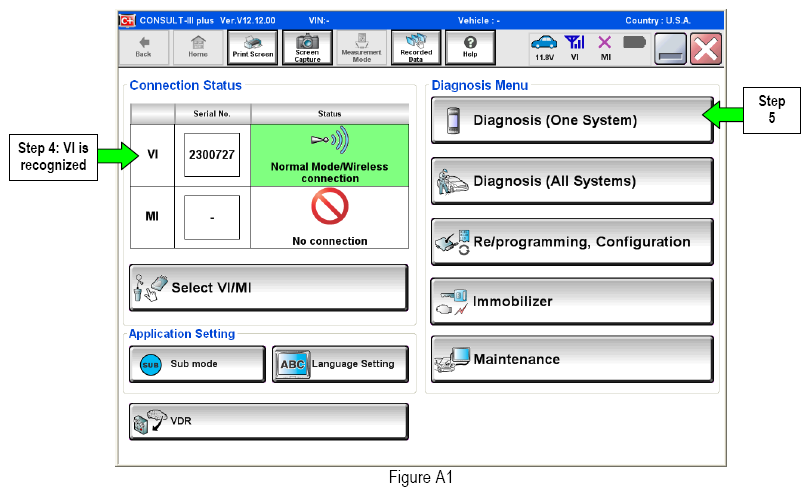810x496 pixels.
Task: Click the 'Vehicle : -' title bar text
Action: click(478, 21)
